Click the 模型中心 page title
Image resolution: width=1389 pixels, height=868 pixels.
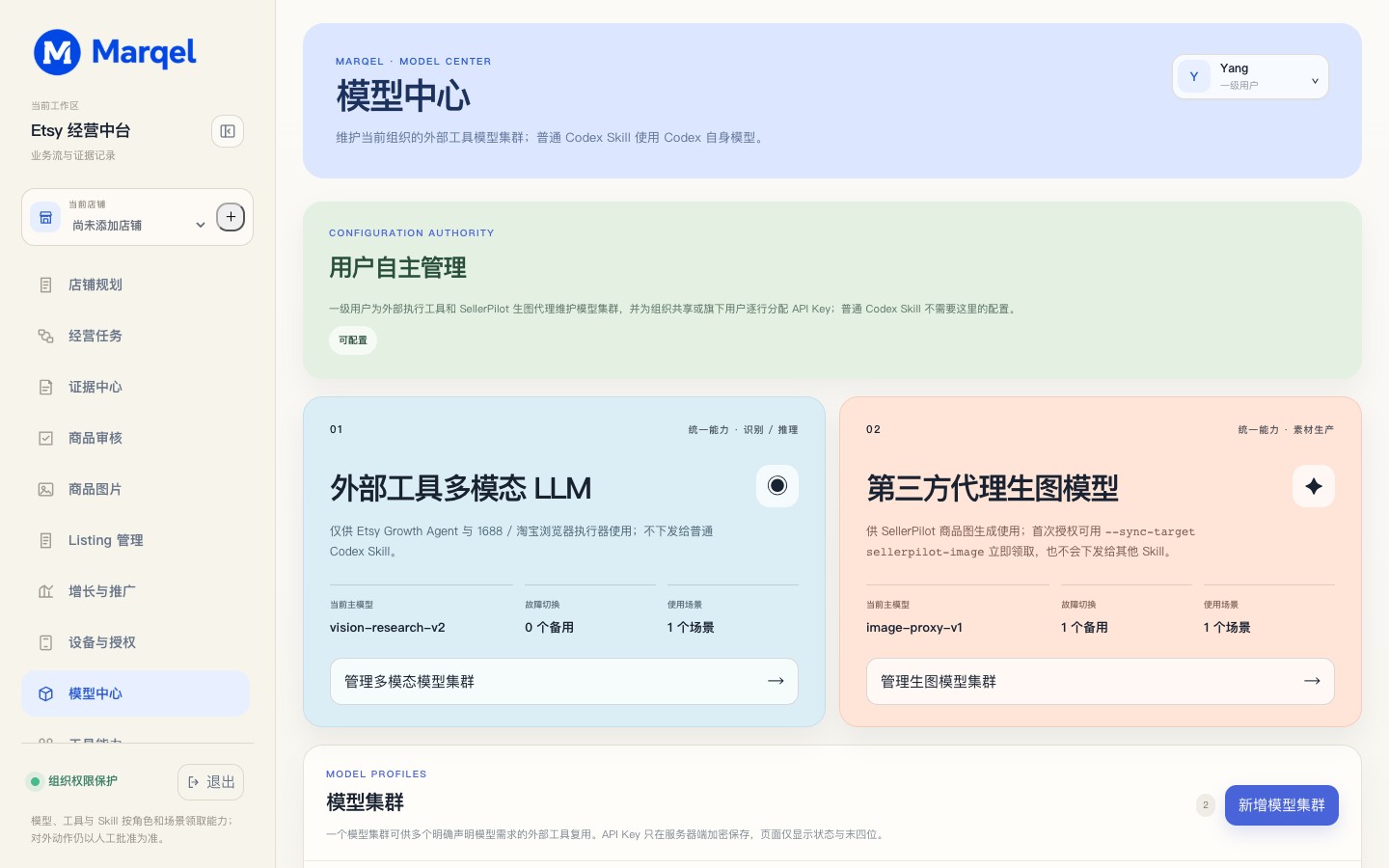coord(403,96)
